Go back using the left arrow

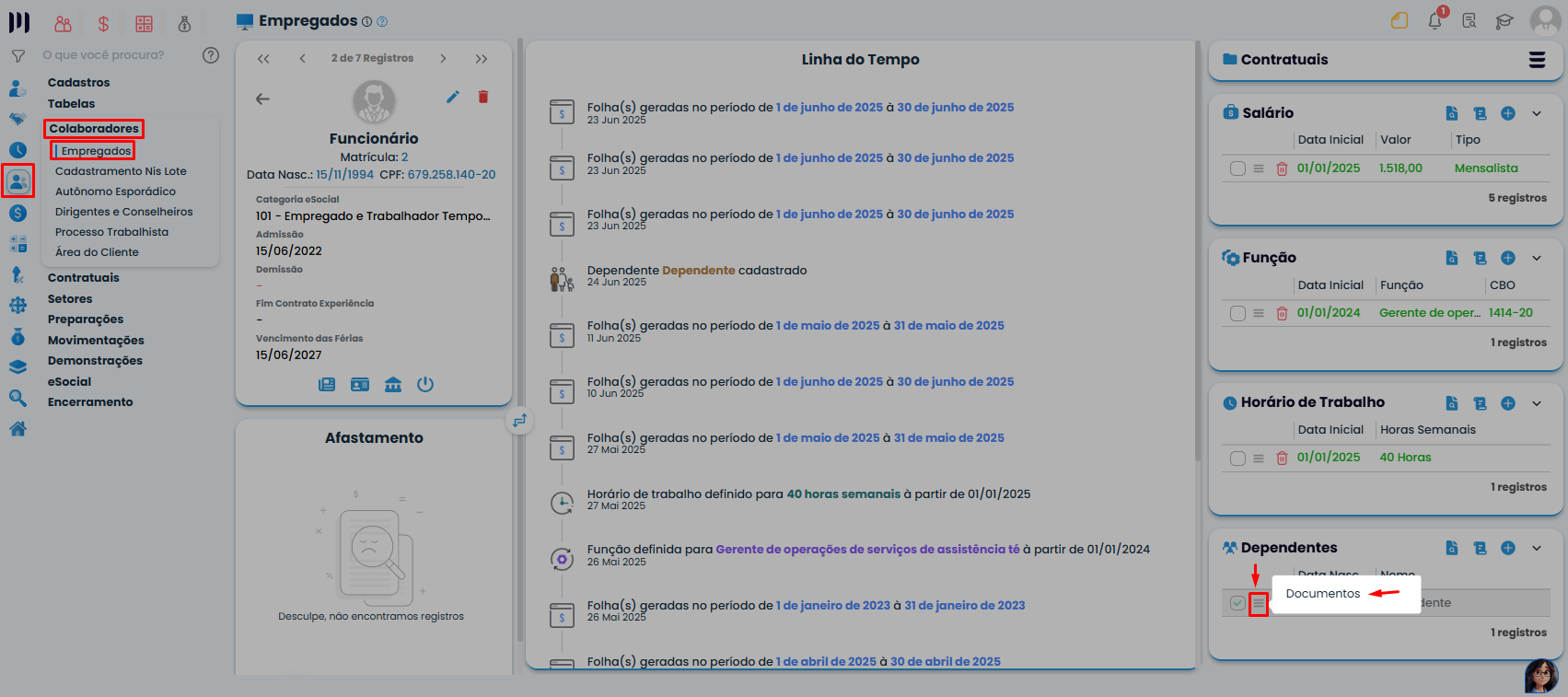coord(262,99)
